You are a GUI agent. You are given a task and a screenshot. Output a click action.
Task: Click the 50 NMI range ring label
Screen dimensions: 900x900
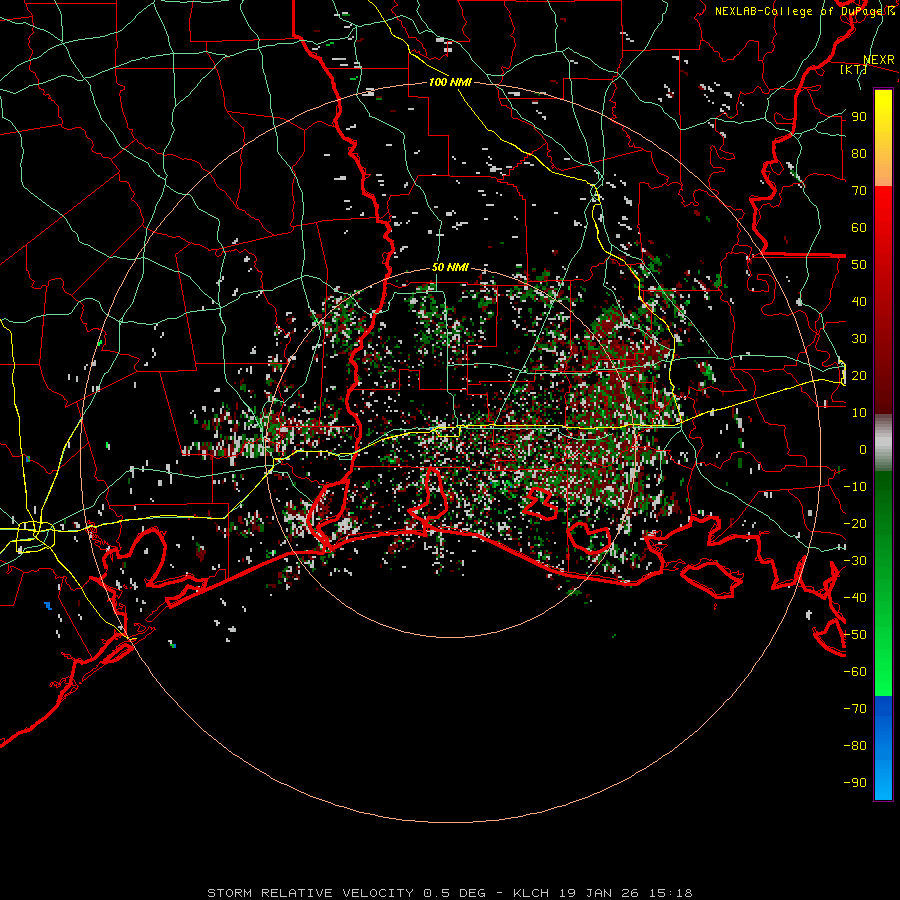click(450, 267)
